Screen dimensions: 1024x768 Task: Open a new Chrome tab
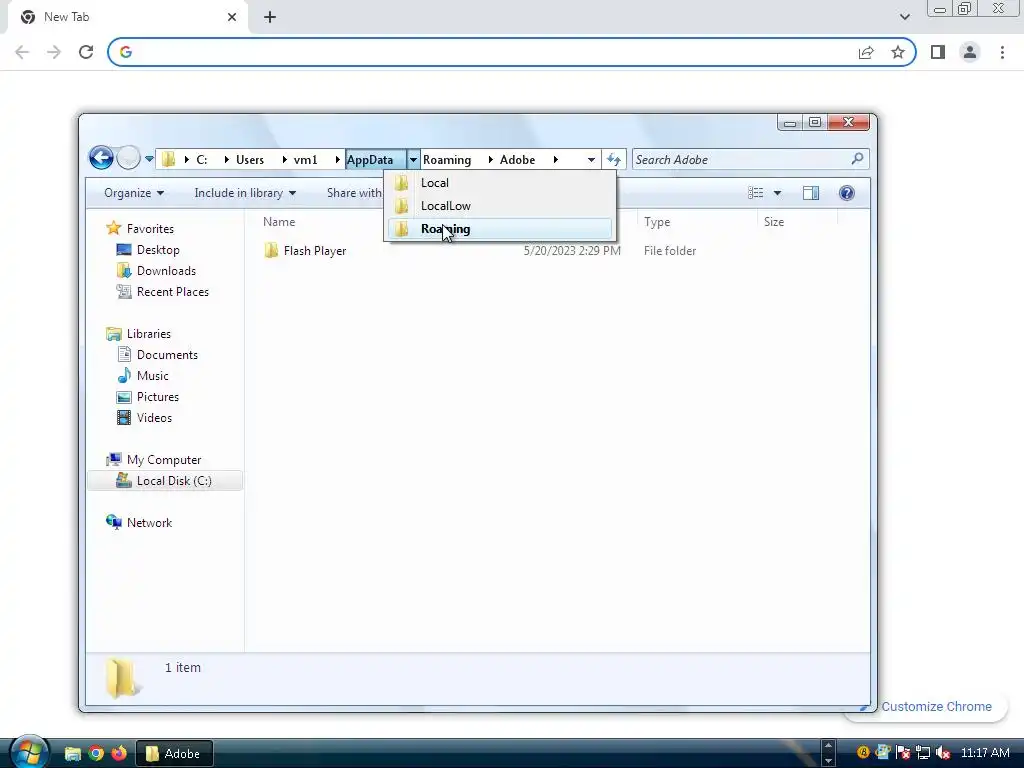coord(270,17)
